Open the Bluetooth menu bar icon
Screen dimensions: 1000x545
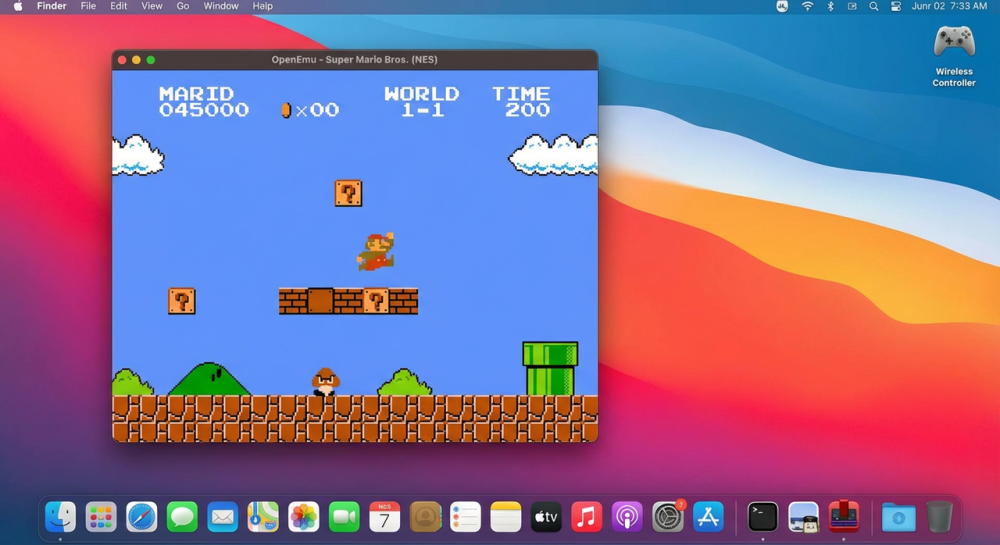tap(830, 6)
